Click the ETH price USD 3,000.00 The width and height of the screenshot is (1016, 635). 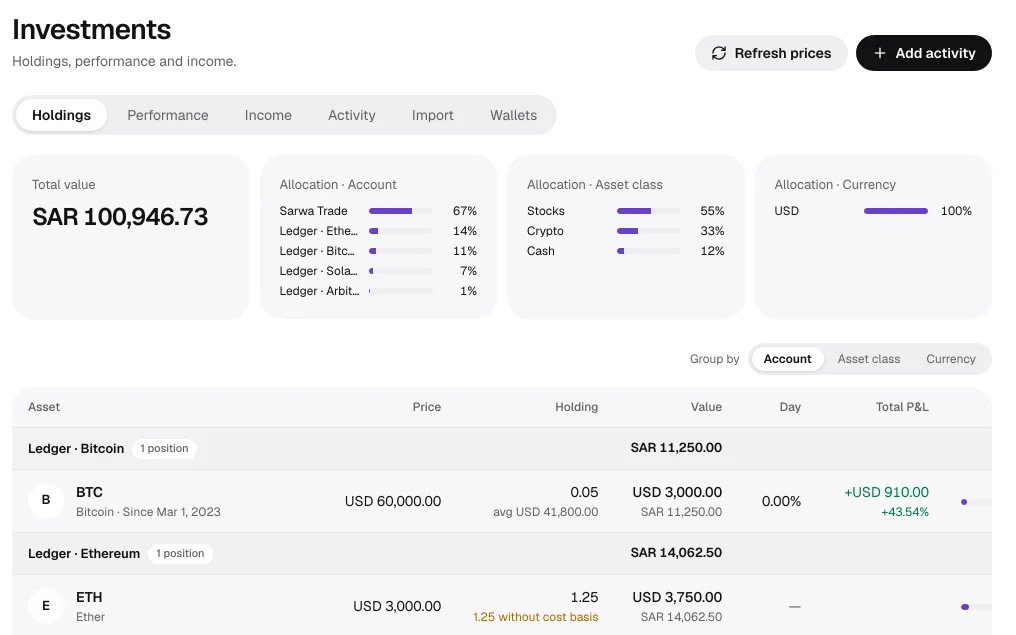(x=397, y=606)
